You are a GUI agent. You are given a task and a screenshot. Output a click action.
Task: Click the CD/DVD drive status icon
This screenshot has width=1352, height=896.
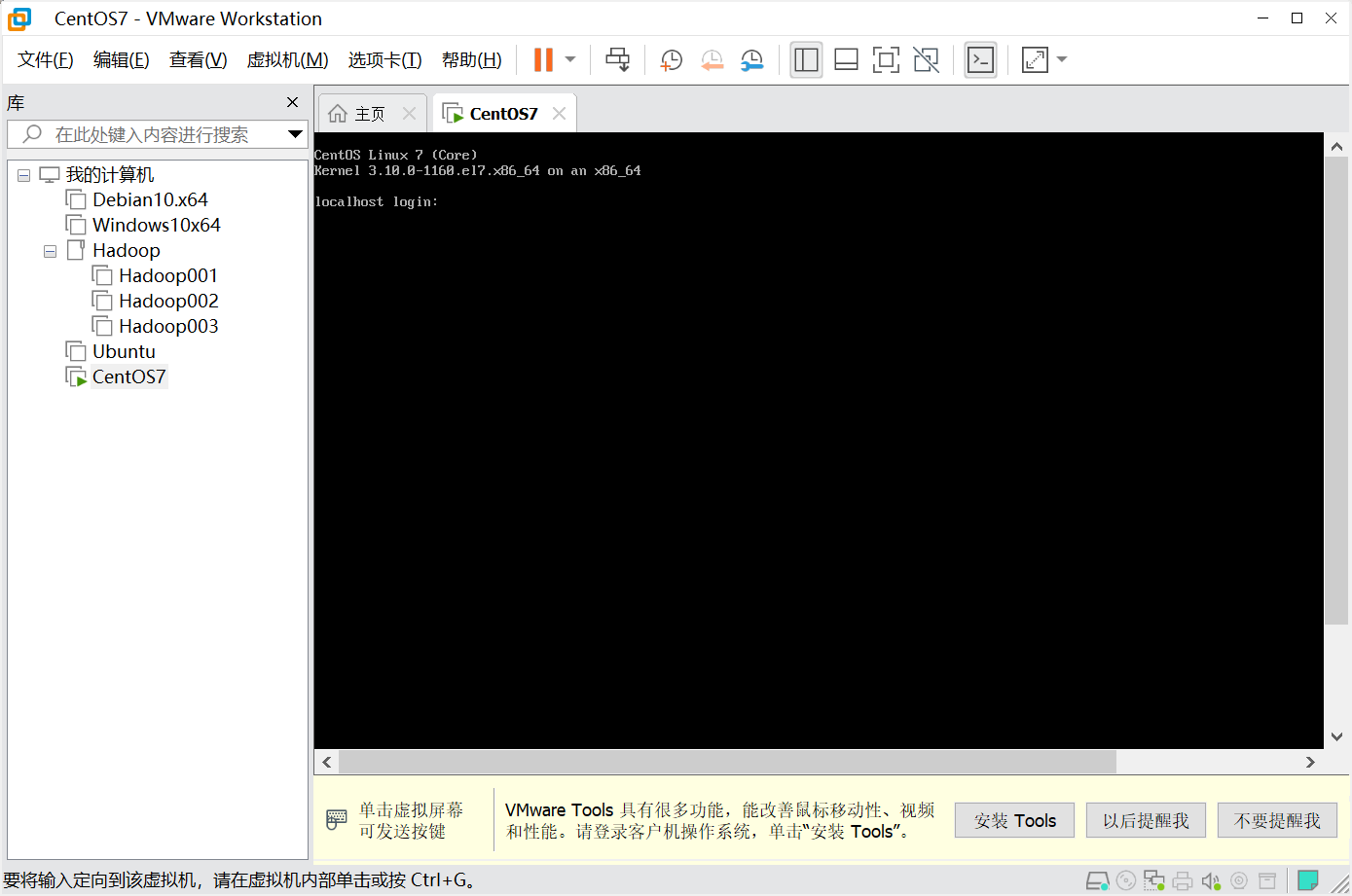click(x=1125, y=881)
